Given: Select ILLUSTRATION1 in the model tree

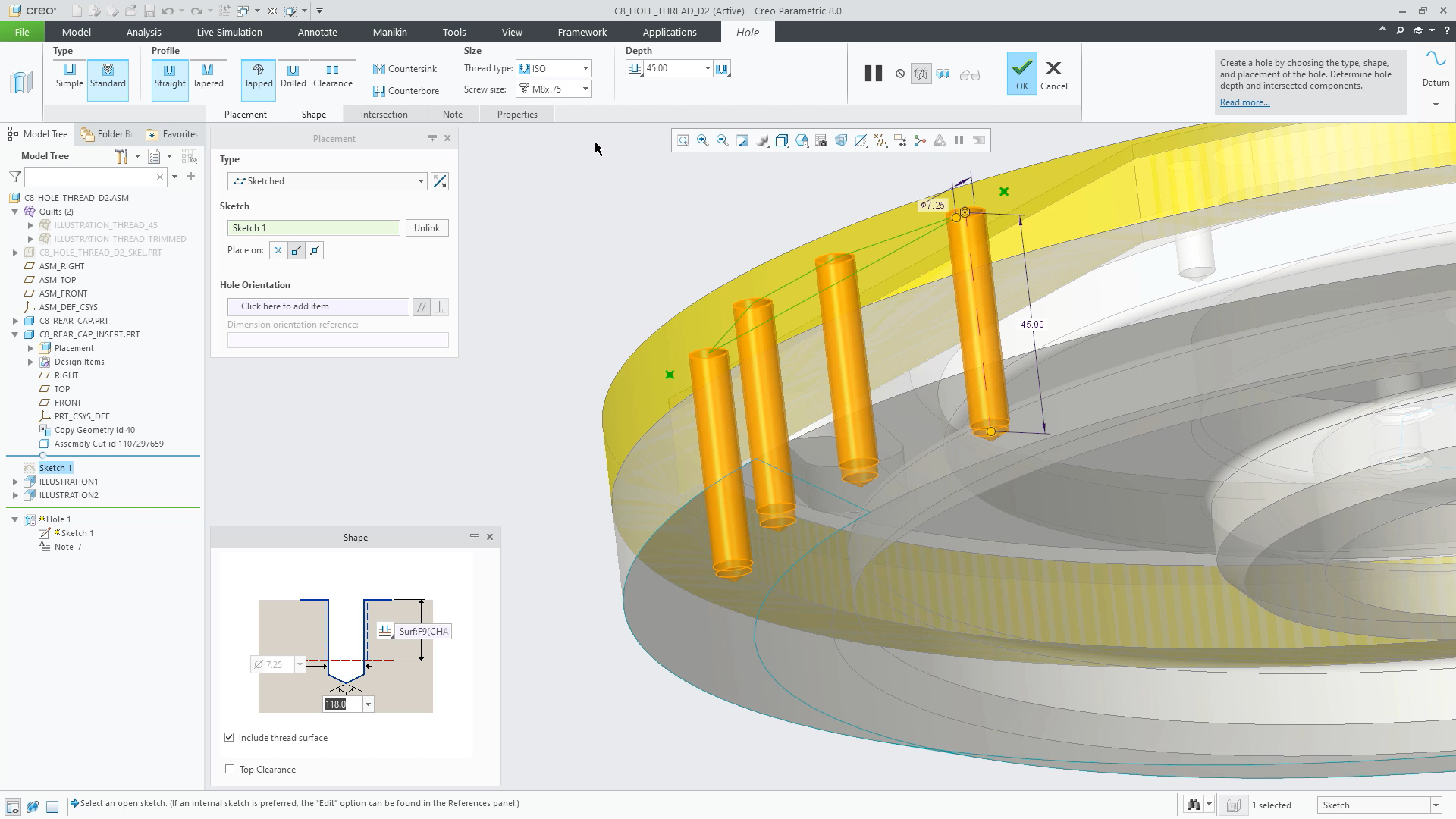Looking at the screenshot, I should point(68,482).
